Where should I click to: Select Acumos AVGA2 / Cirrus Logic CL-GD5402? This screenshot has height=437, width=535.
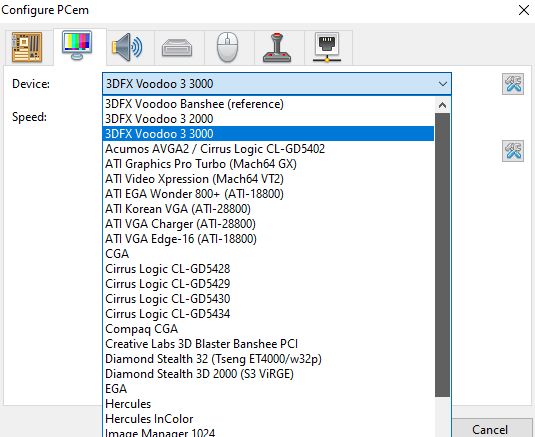tap(268, 149)
